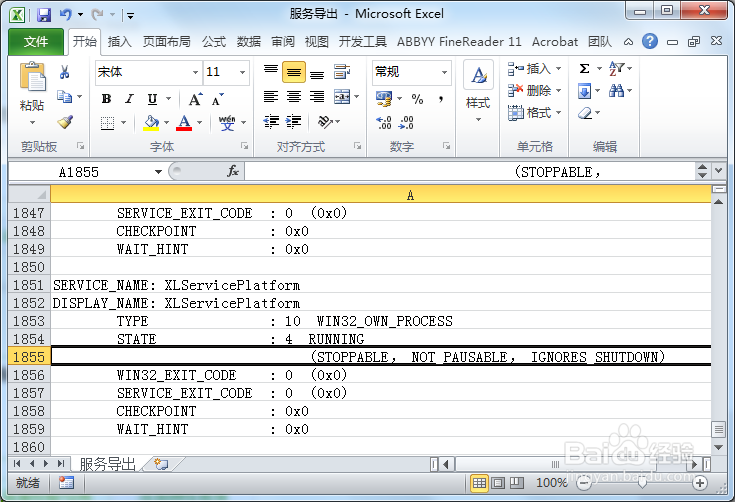
Task: Click the 插入 insert cells button
Action: coord(534,69)
